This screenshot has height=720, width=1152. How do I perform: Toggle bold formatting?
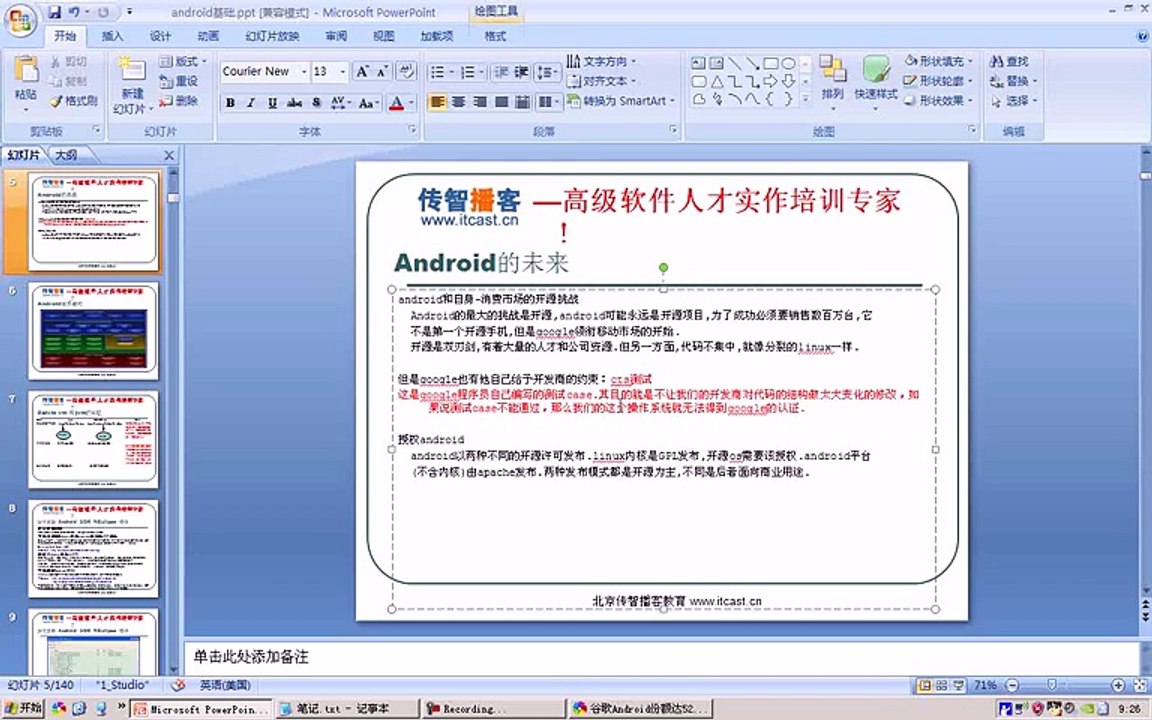tap(231, 103)
